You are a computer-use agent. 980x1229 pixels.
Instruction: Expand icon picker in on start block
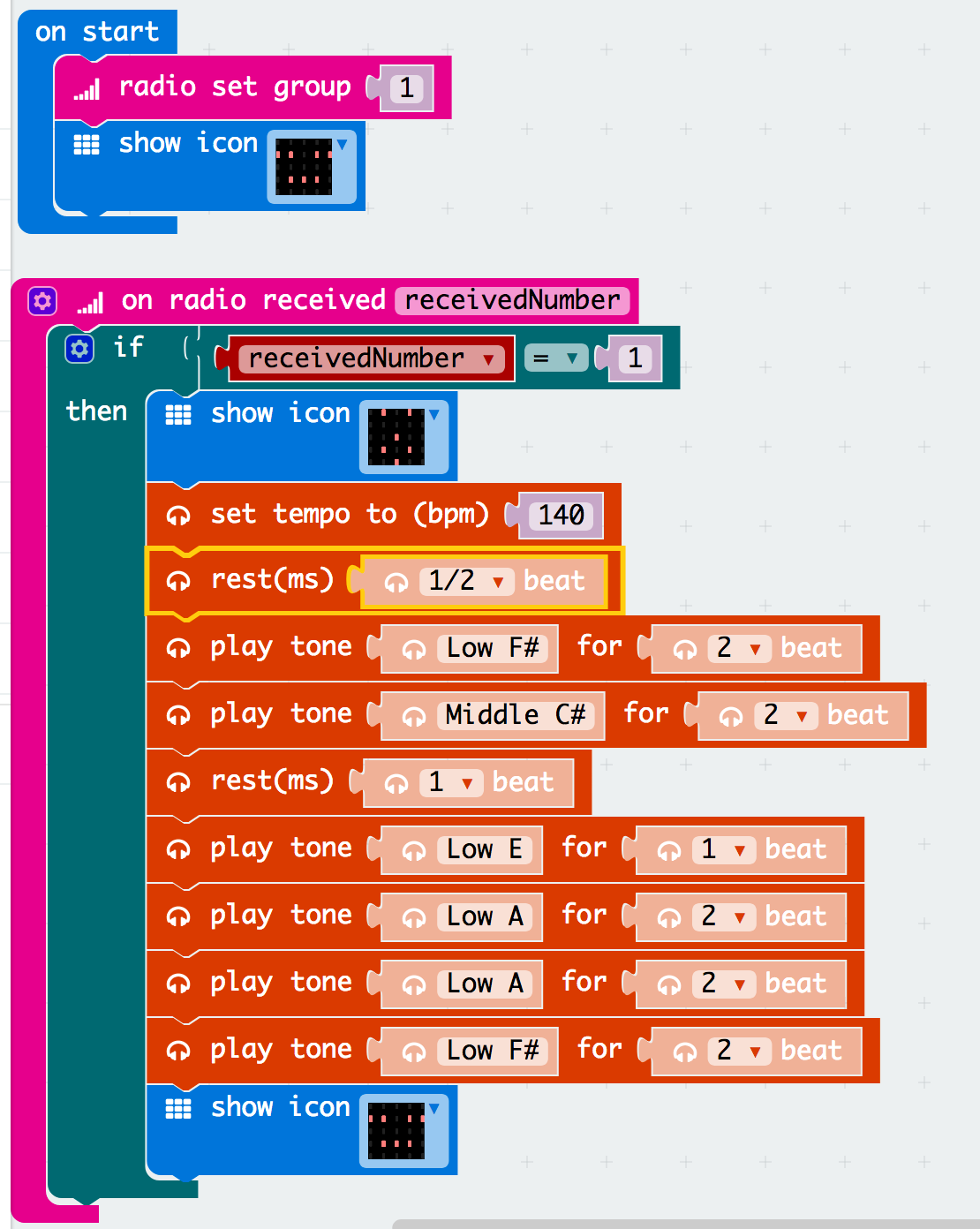point(342,146)
